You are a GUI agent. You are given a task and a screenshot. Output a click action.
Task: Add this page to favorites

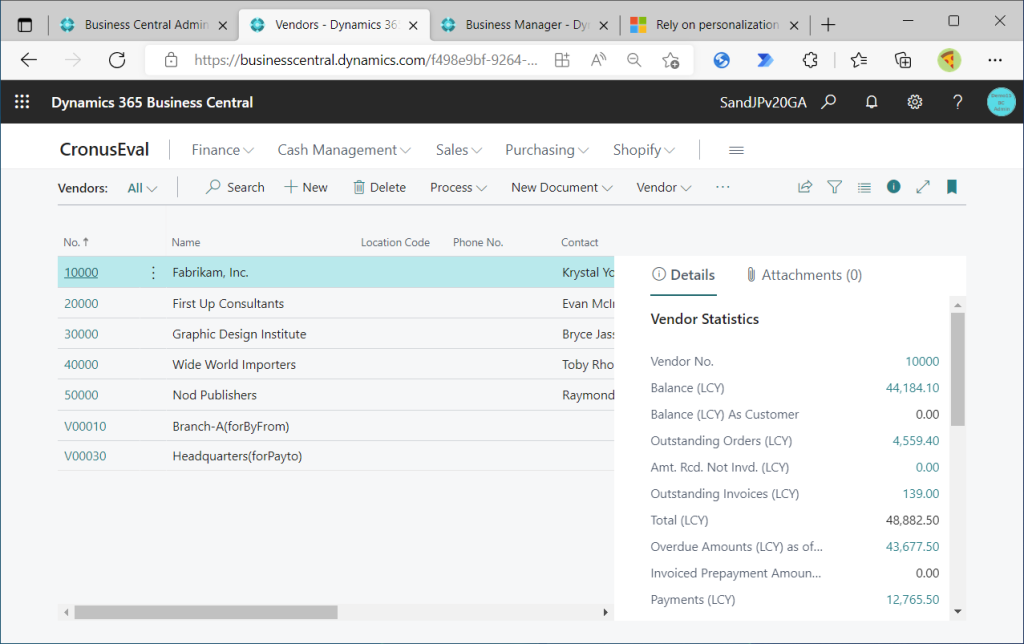(671, 60)
